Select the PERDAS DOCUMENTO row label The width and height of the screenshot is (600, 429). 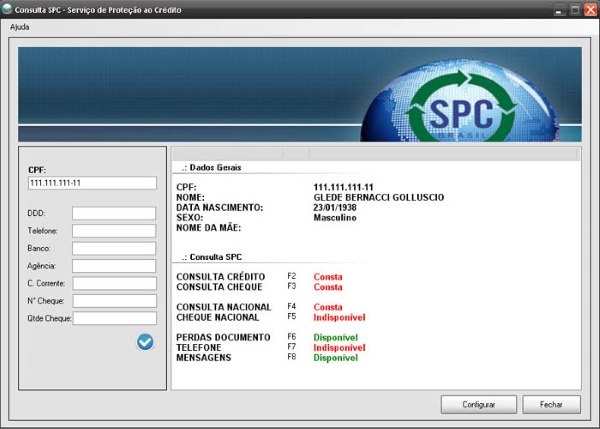[x=223, y=337]
